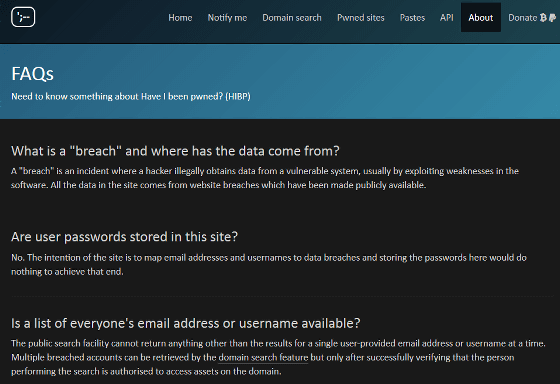
Task: Click the 'What is a breach' heading
Action: pos(175,151)
